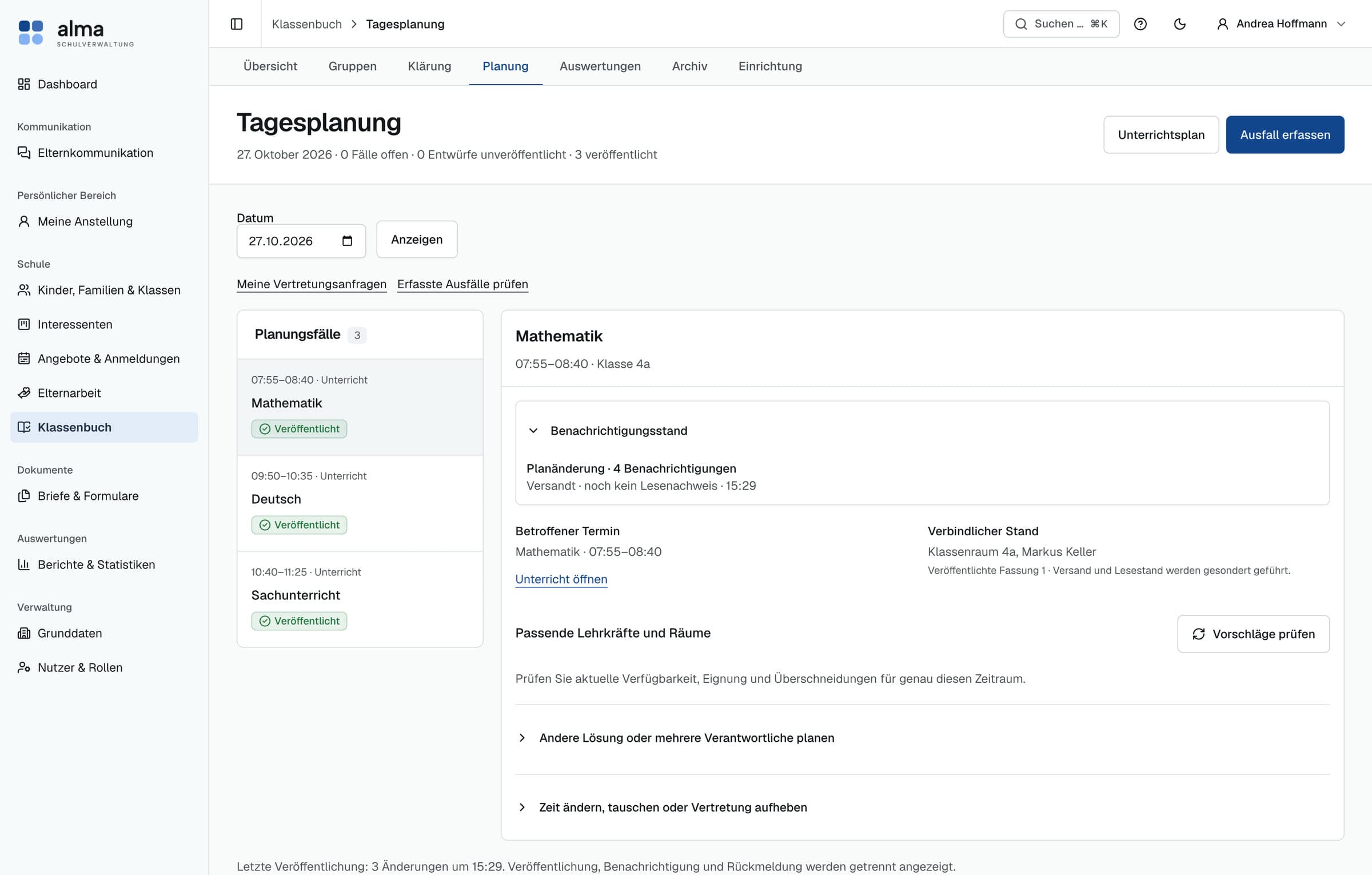Select the Sachunterricht 10:40–11:25 planning case

click(x=360, y=599)
